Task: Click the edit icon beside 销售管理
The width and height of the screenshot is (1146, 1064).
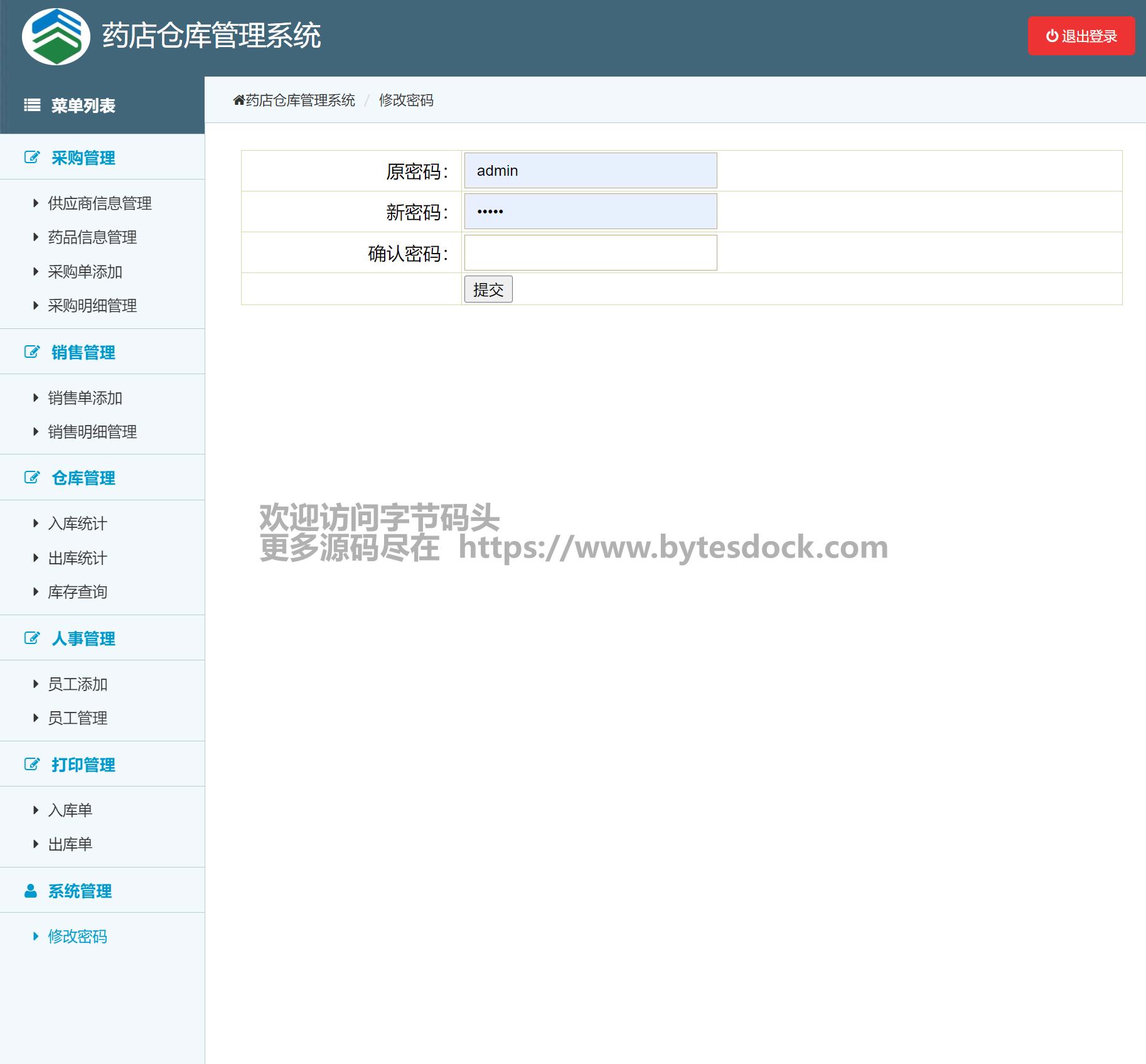Action: 32,352
